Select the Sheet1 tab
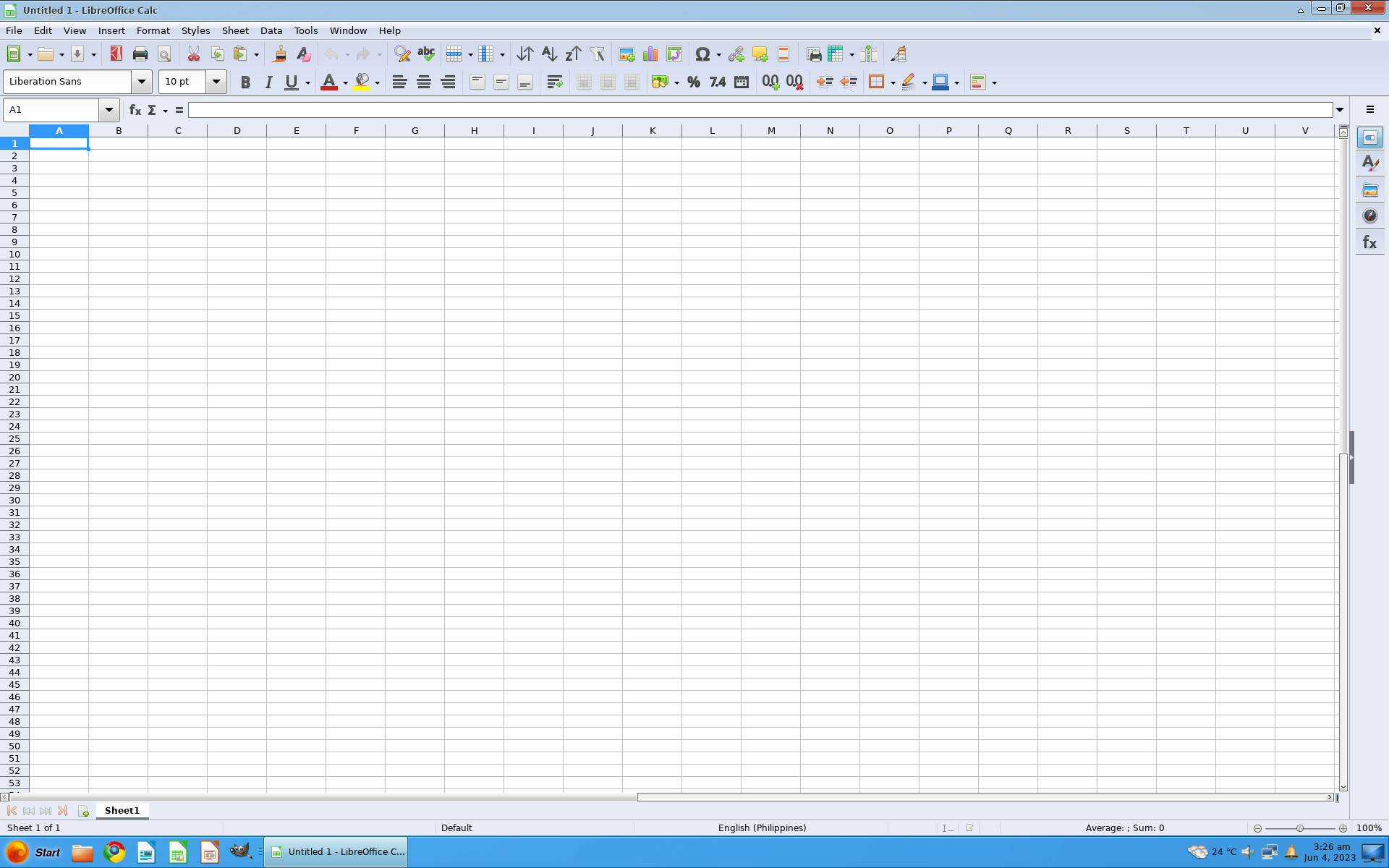 pyautogui.click(x=122, y=810)
